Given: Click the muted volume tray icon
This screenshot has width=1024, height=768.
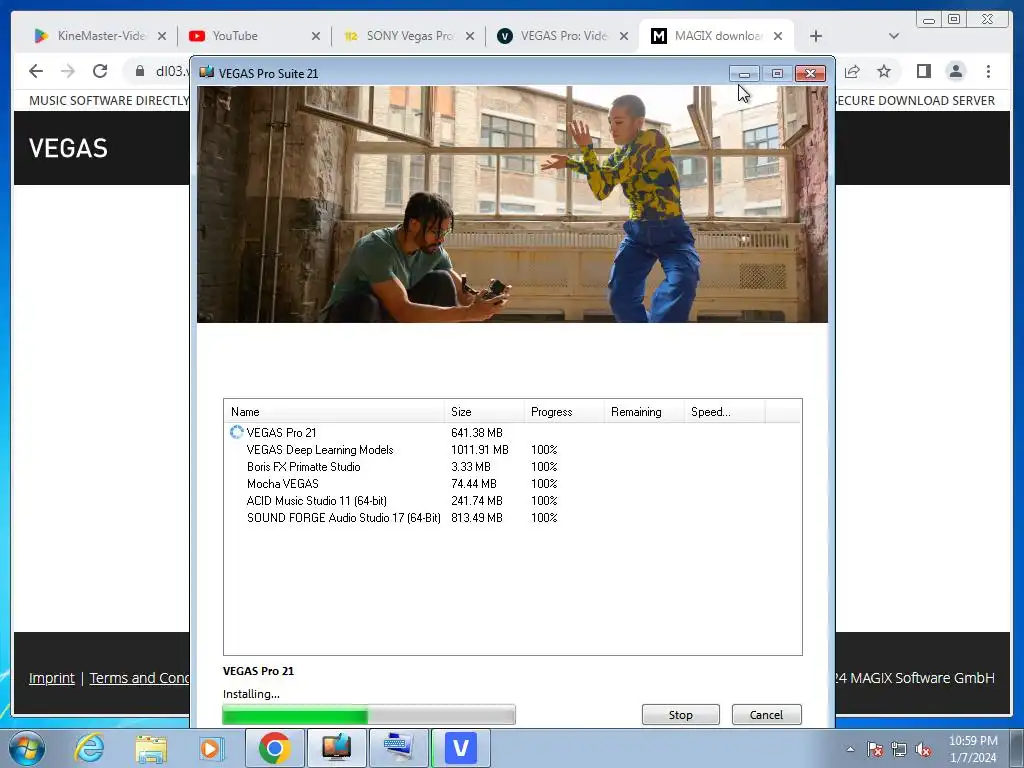Looking at the screenshot, I should (x=923, y=749).
